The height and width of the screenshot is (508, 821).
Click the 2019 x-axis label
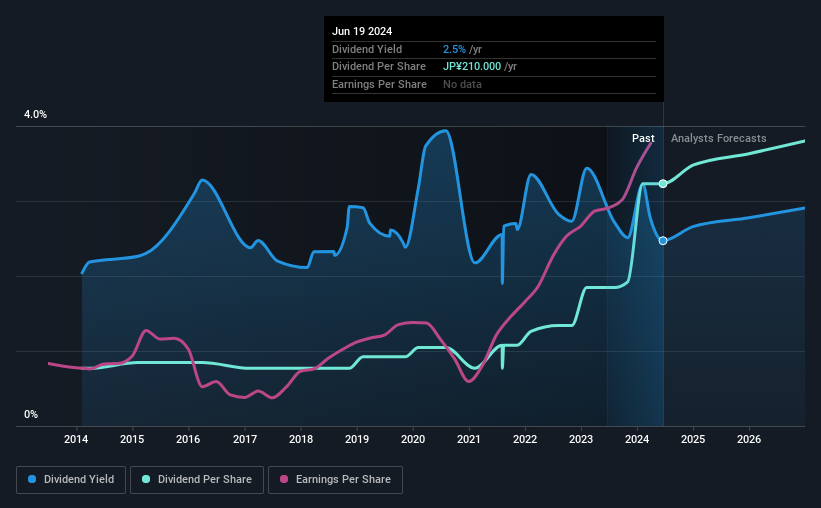click(x=357, y=439)
